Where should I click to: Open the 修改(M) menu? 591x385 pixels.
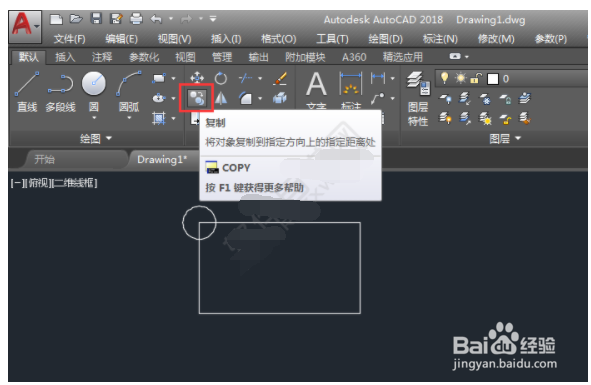coord(496,39)
